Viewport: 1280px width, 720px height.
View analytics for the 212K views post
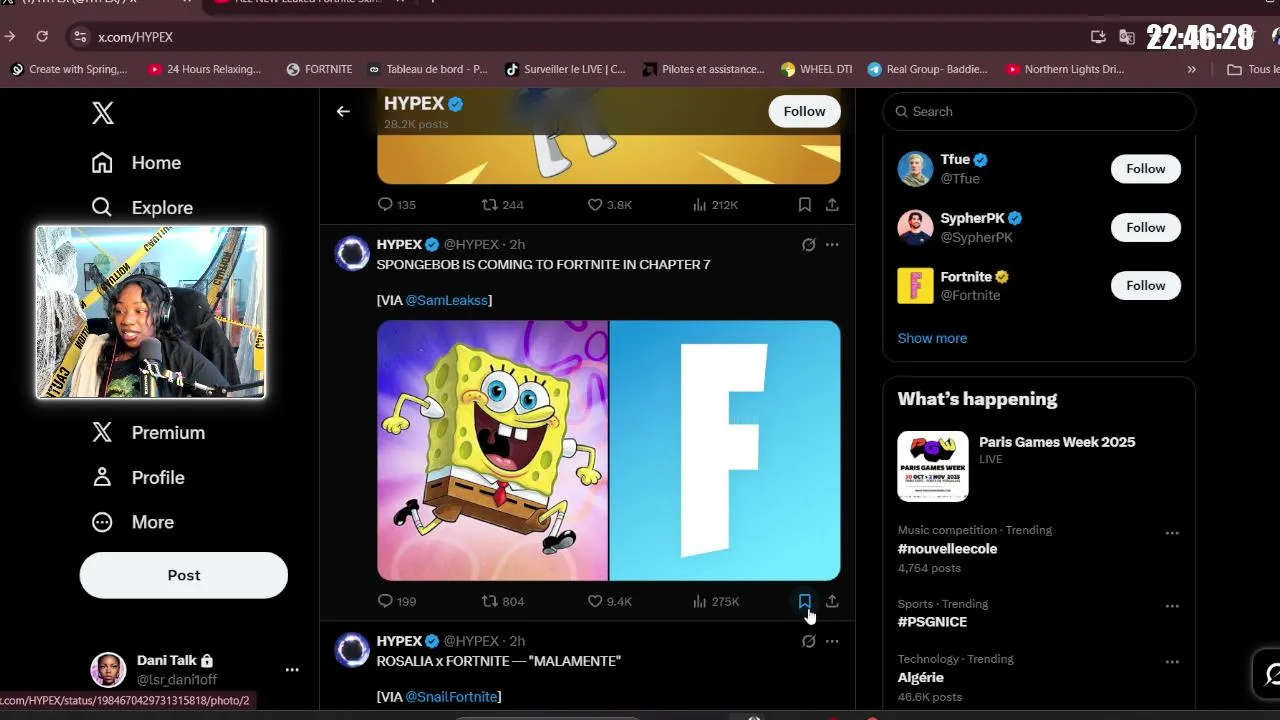(x=715, y=205)
